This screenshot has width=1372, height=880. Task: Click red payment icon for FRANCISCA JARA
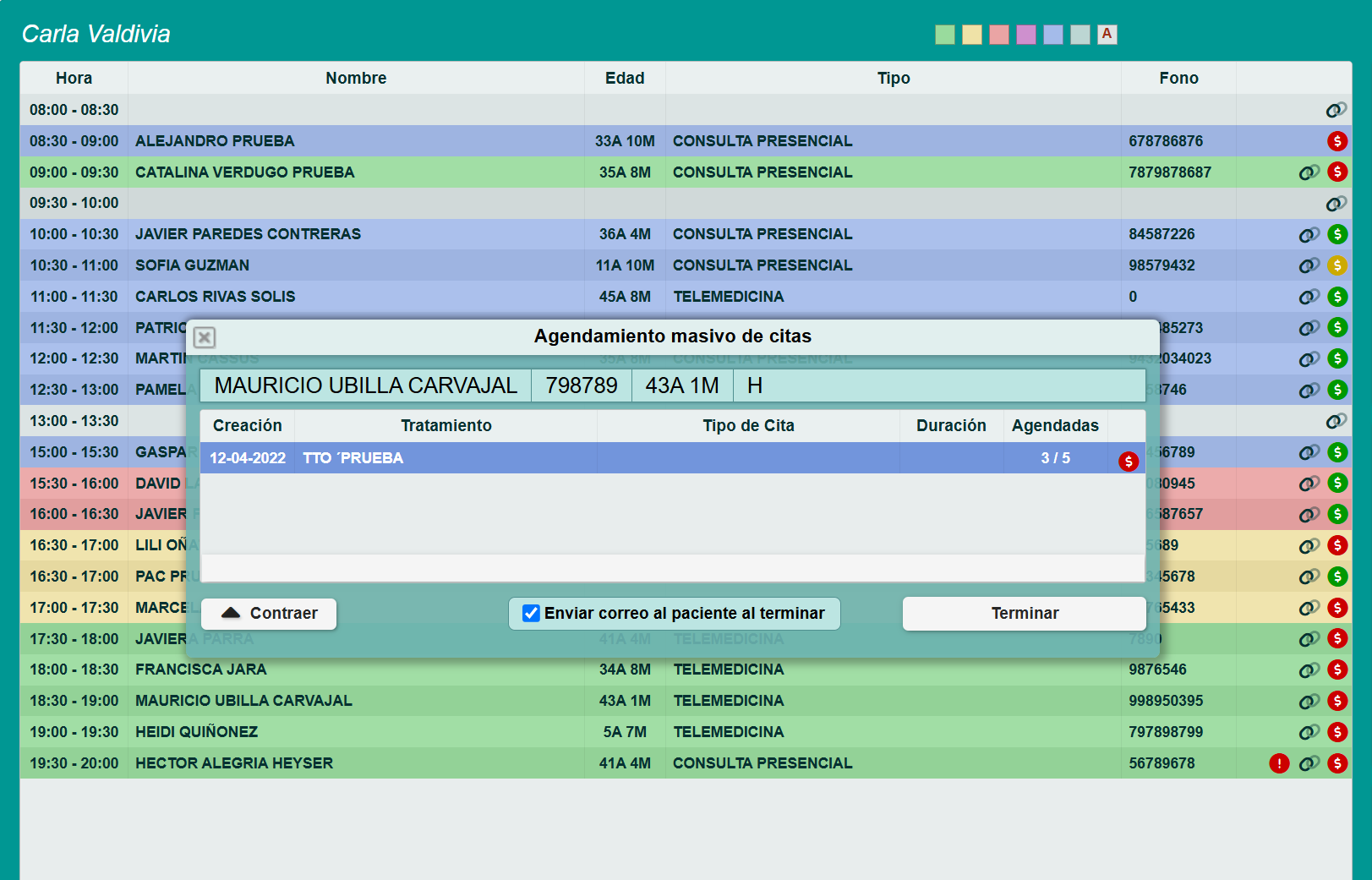(x=1337, y=670)
